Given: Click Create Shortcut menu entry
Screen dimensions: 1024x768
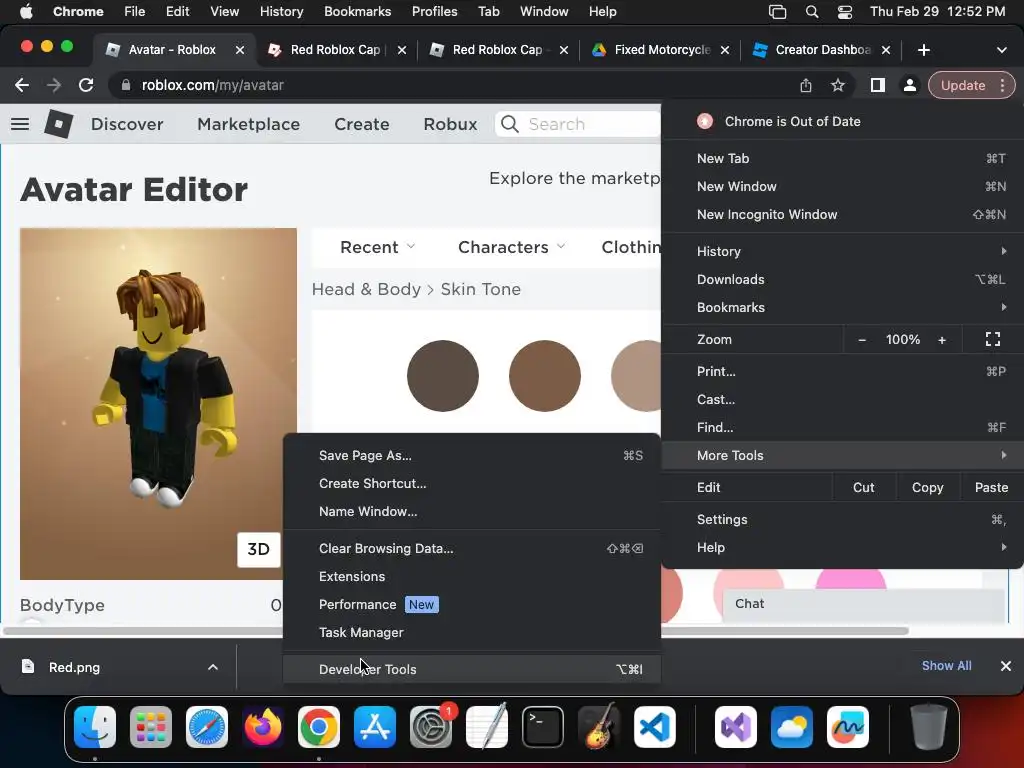Looking at the screenshot, I should [472, 483].
